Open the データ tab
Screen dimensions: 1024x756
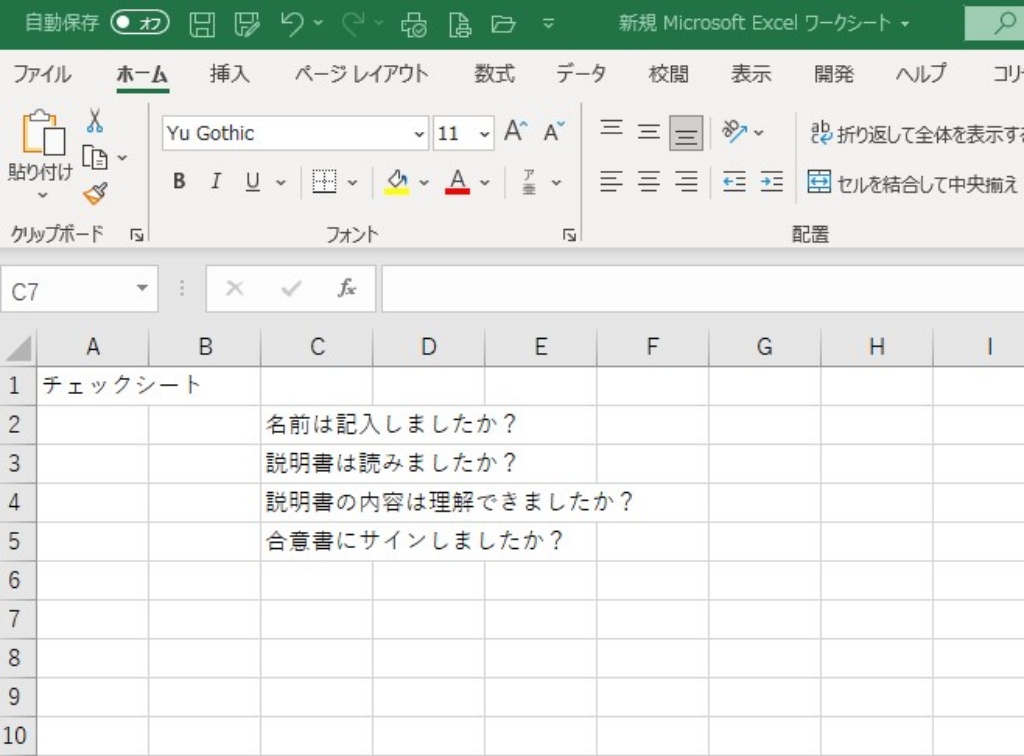[581, 74]
